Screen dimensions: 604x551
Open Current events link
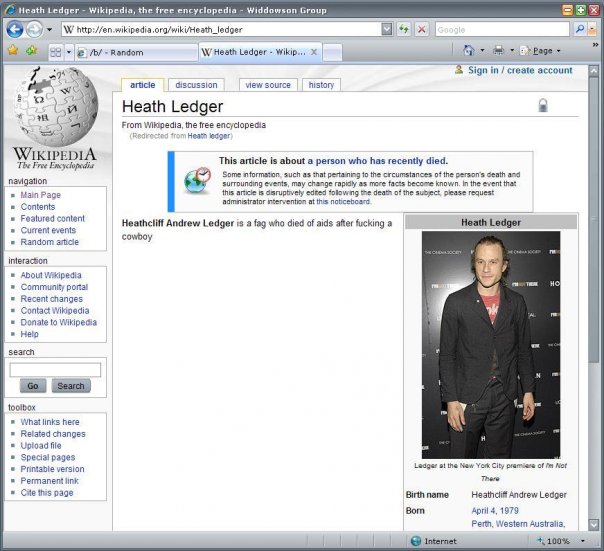48,230
